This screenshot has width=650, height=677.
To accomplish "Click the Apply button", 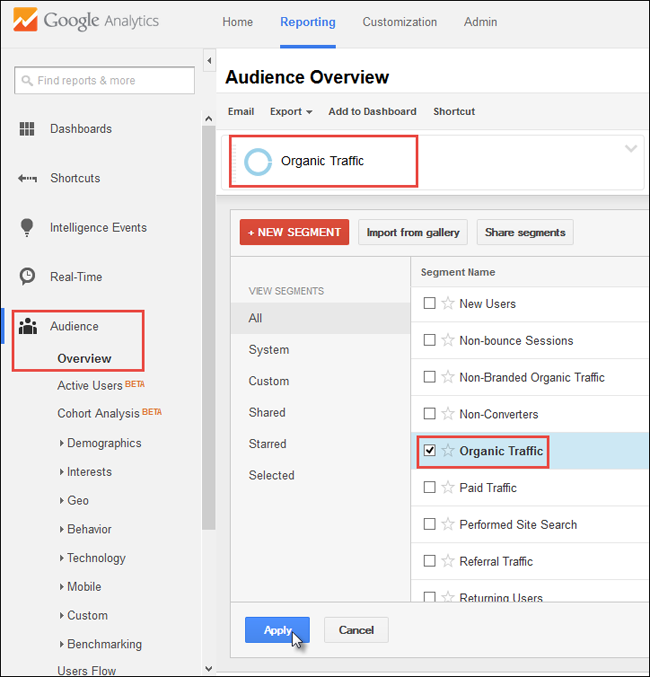I will [x=277, y=630].
